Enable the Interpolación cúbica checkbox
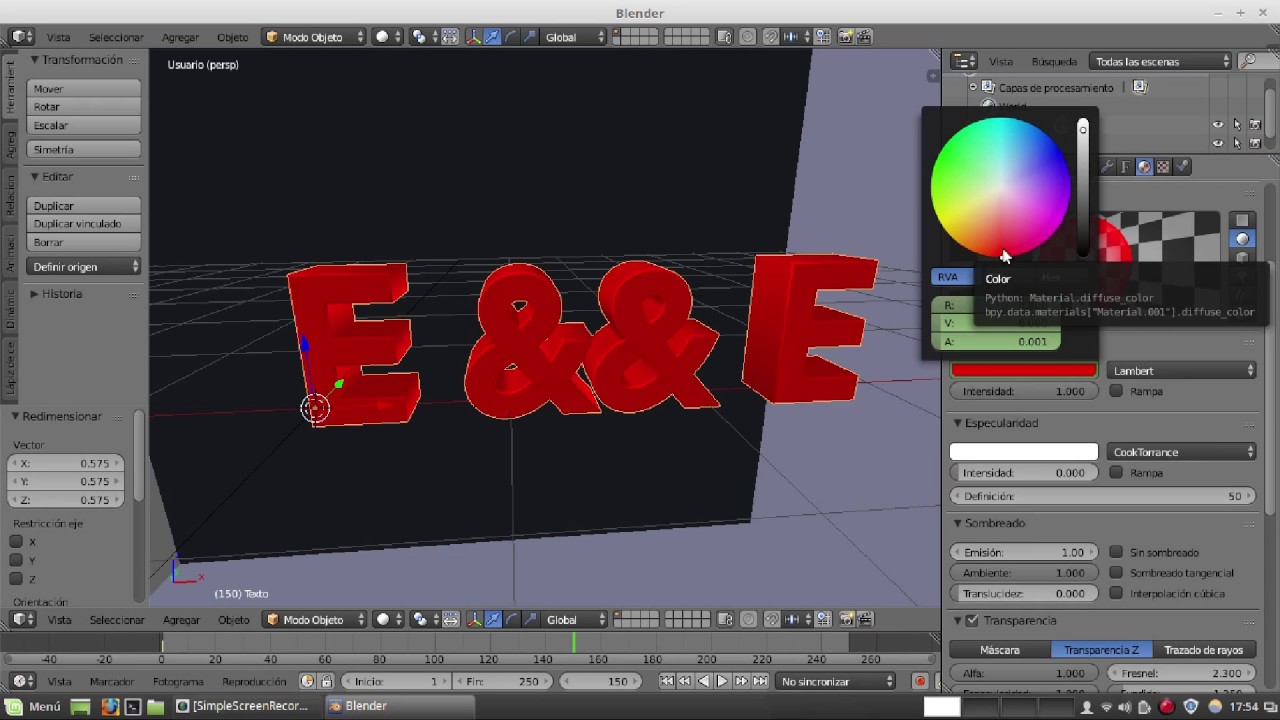 [1116, 593]
